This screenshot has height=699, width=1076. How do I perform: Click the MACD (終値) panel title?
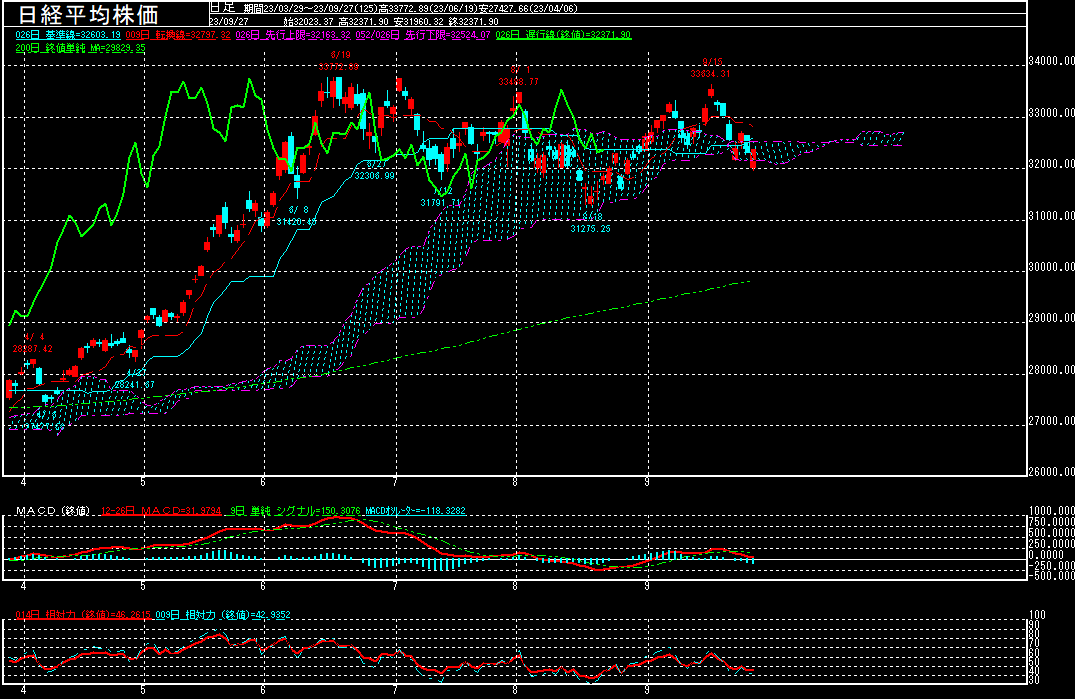pos(53,511)
